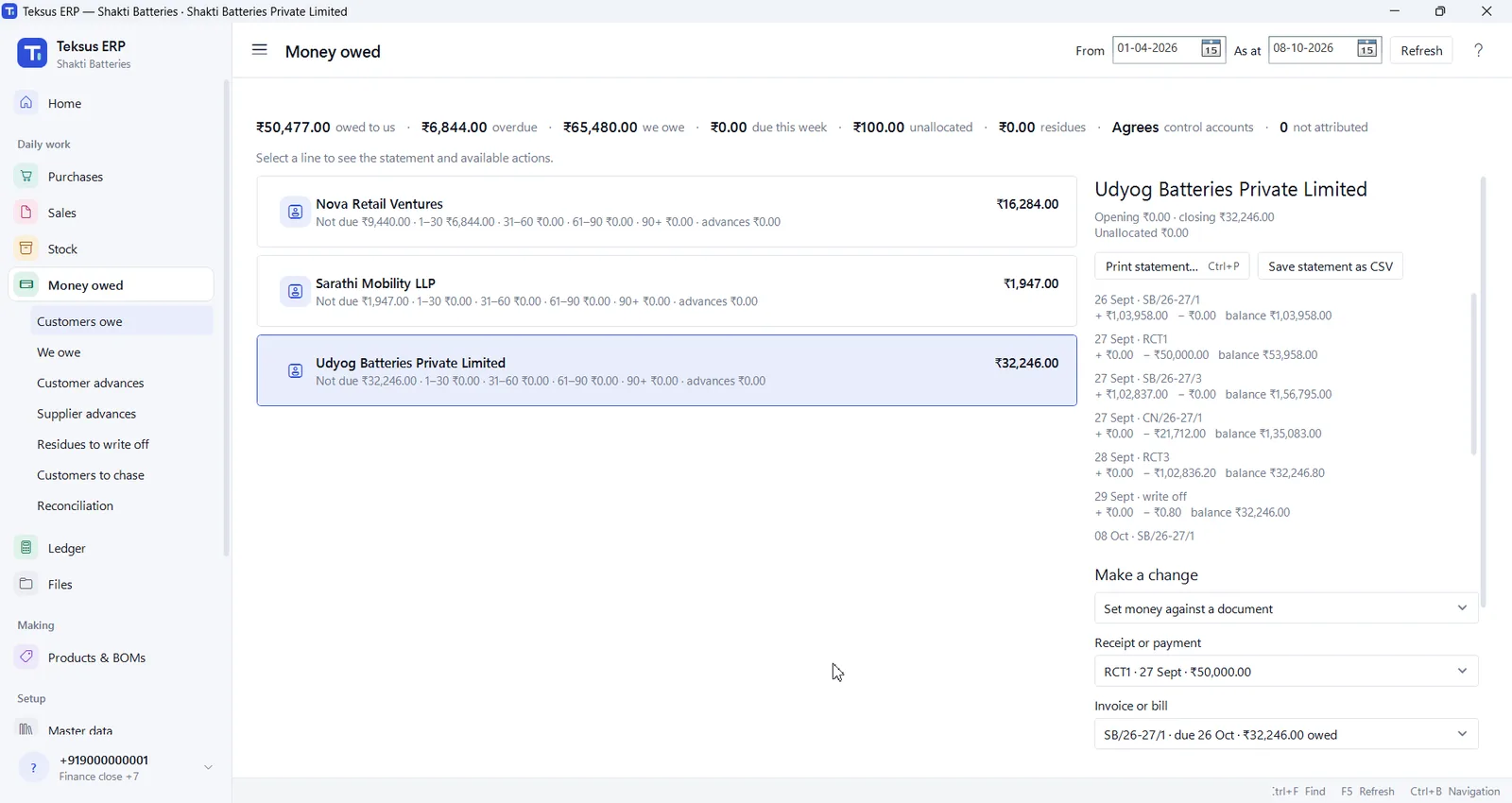Click the Purchases cart icon
Screen dimensions: 1512x803
click(26, 176)
